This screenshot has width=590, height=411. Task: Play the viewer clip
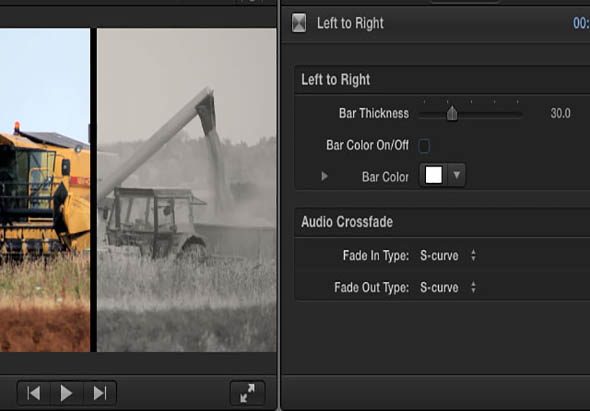click(66, 393)
